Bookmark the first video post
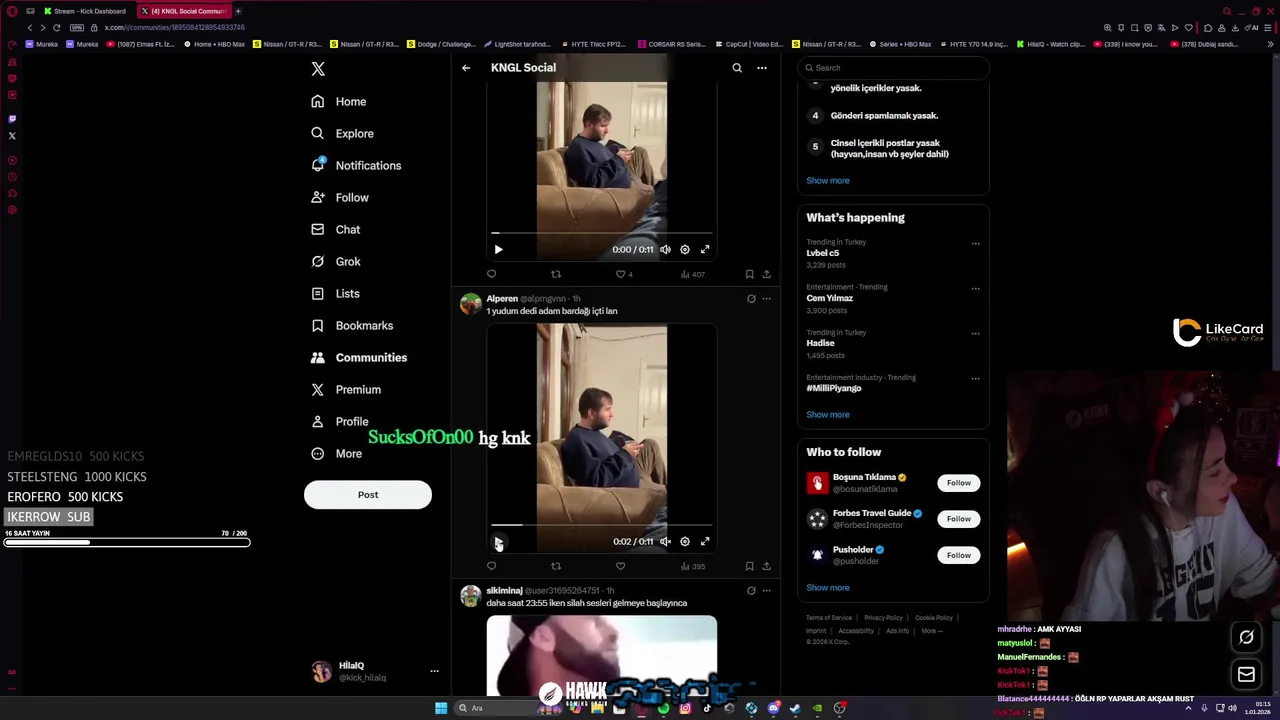The image size is (1280, 720). tap(749, 274)
